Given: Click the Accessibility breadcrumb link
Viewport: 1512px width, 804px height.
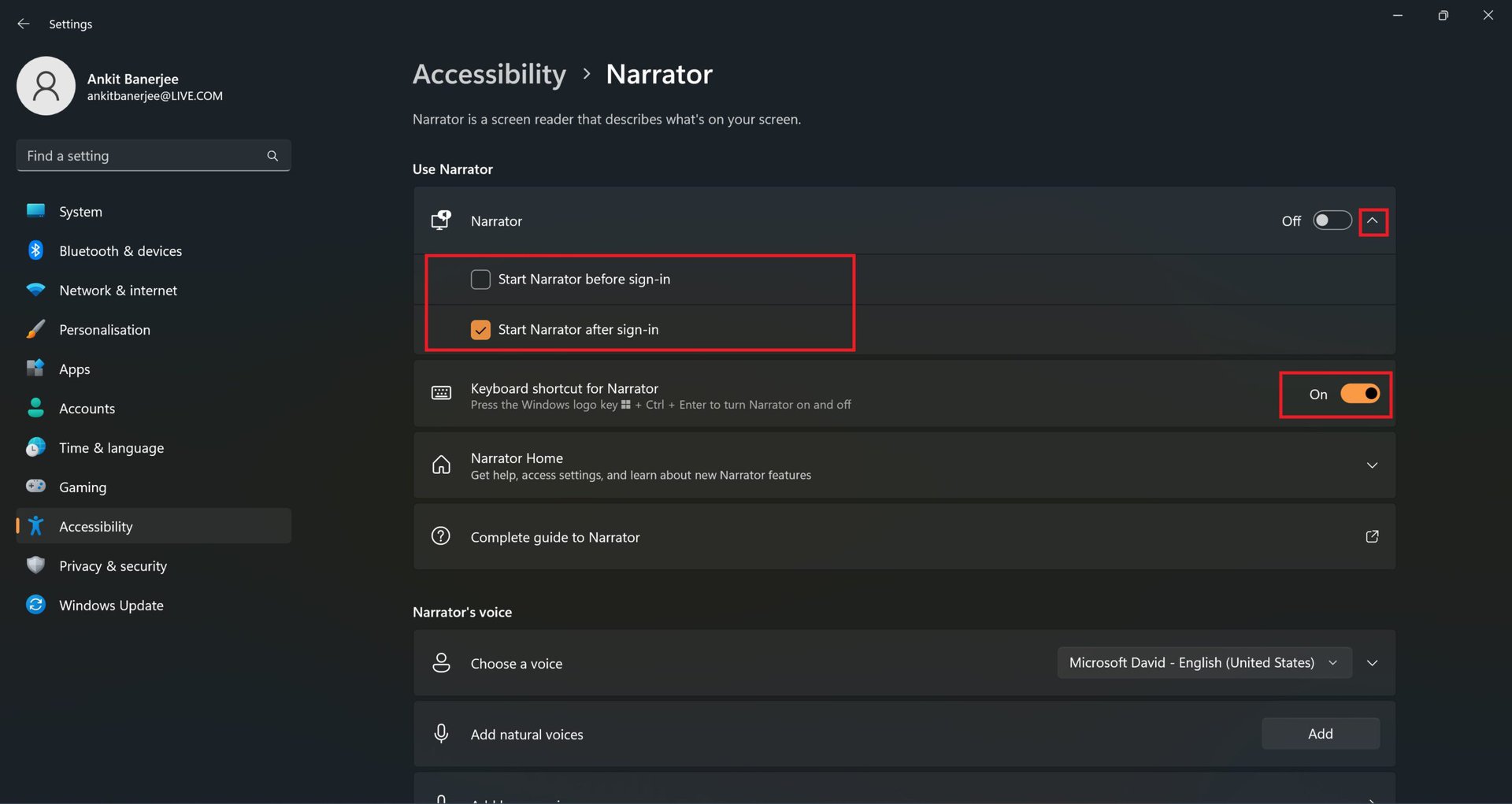Looking at the screenshot, I should point(489,74).
